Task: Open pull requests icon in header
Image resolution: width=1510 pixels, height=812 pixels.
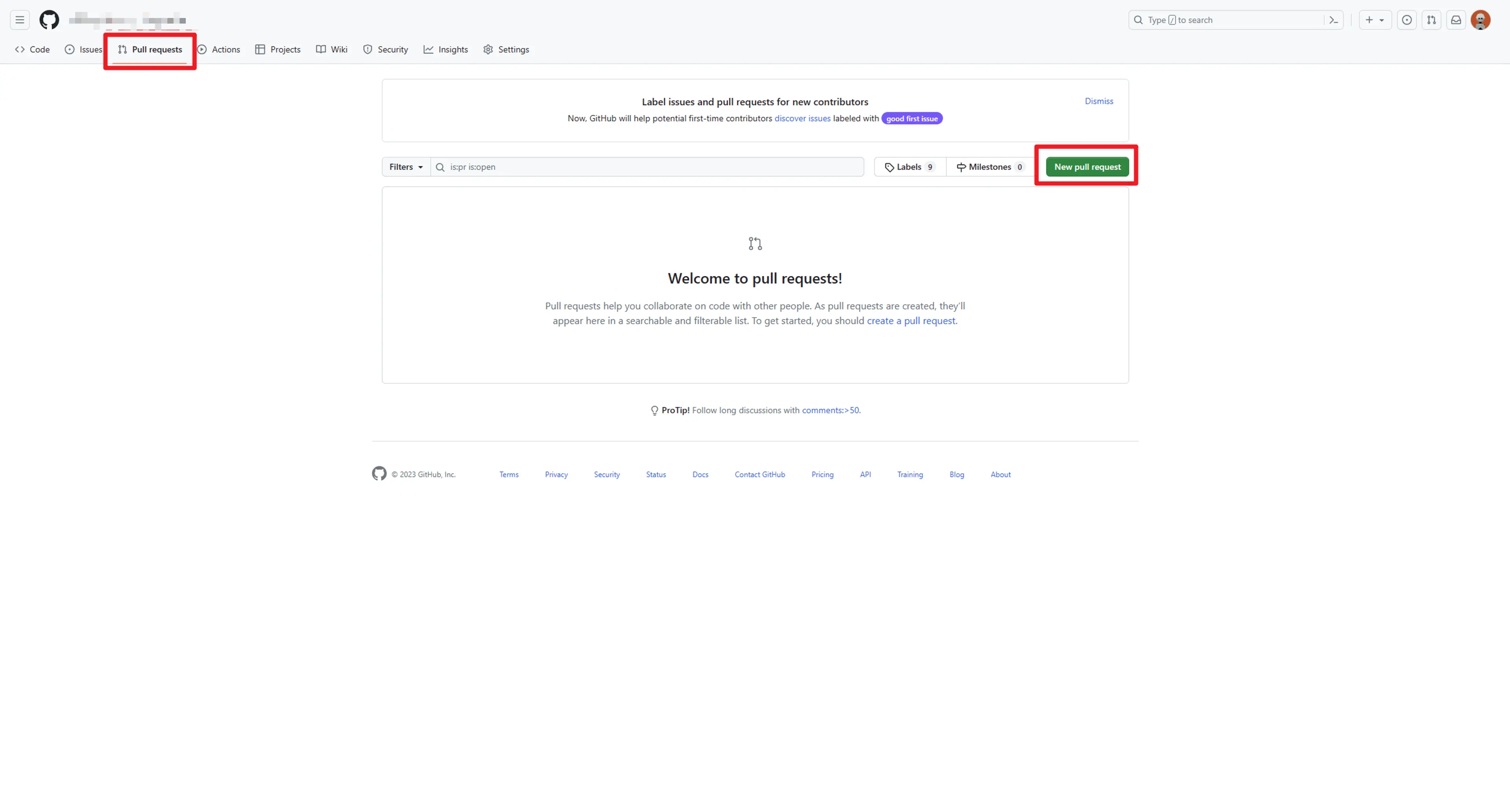Action: [x=1431, y=20]
